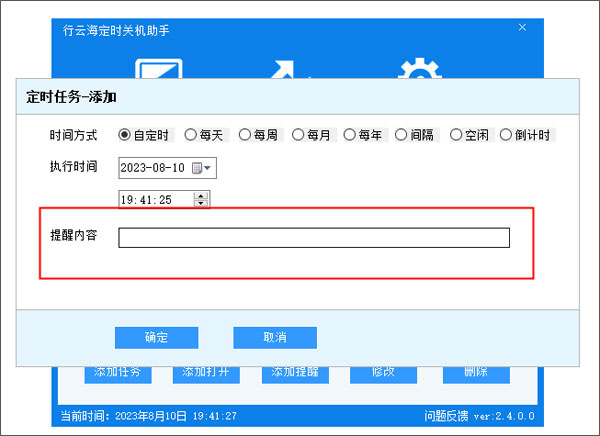Click the 执行时间 date field
The height and width of the screenshot is (436, 600).
coord(153,168)
